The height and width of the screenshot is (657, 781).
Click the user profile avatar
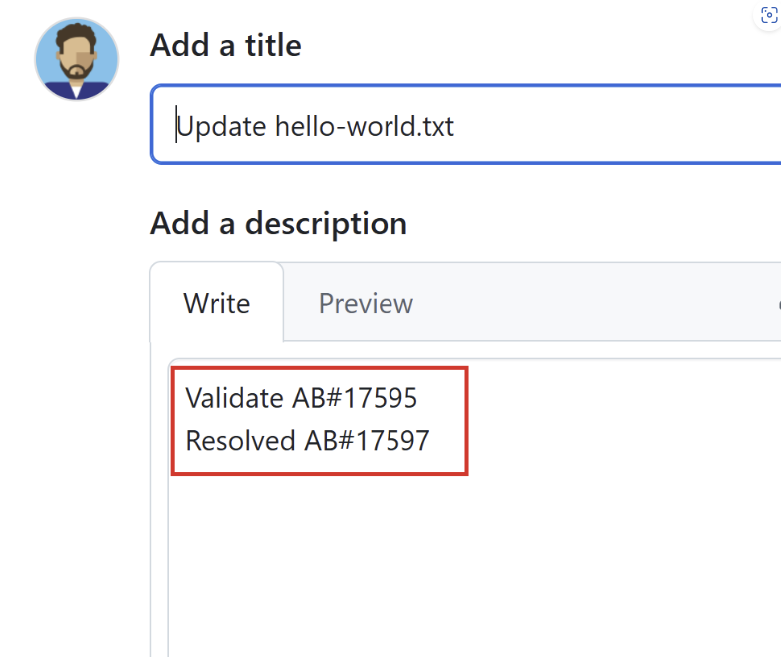pos(77,59)
